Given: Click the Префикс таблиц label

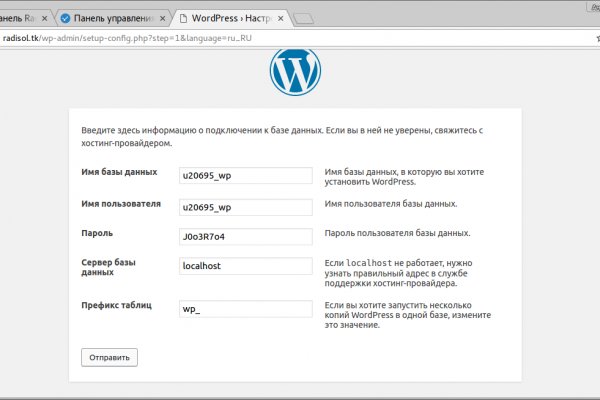Looking at the screenshot, I should click(x=116, y=305).
